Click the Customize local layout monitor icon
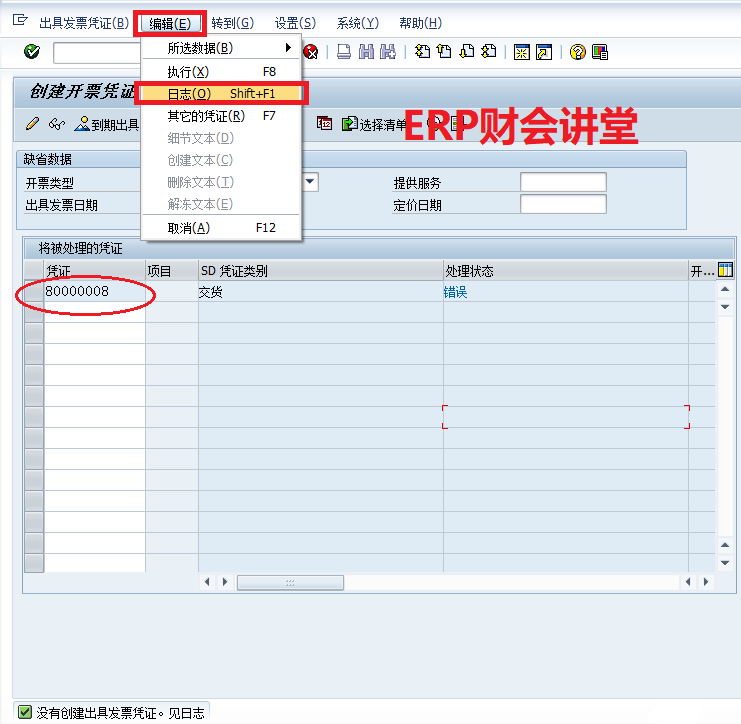 (600, 52)
